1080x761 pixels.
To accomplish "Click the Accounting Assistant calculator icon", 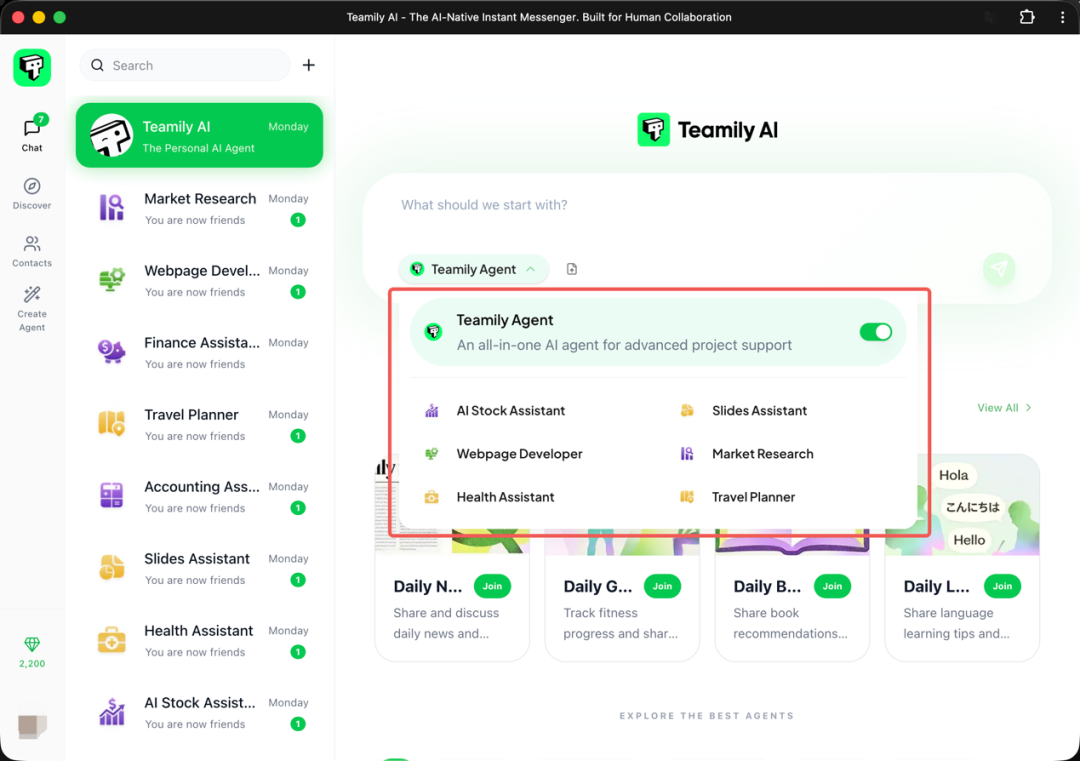I will click(112, 495).
